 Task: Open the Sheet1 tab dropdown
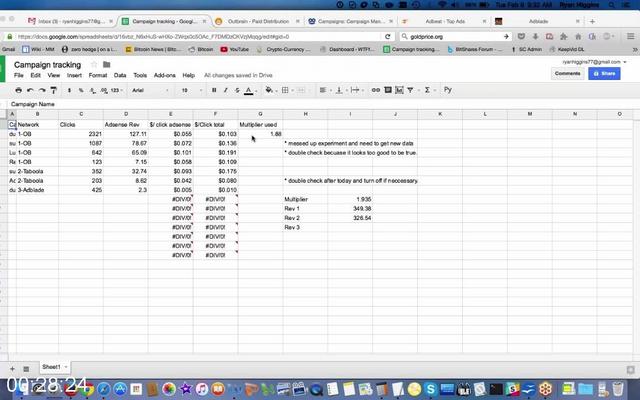(x=66, y=367)
